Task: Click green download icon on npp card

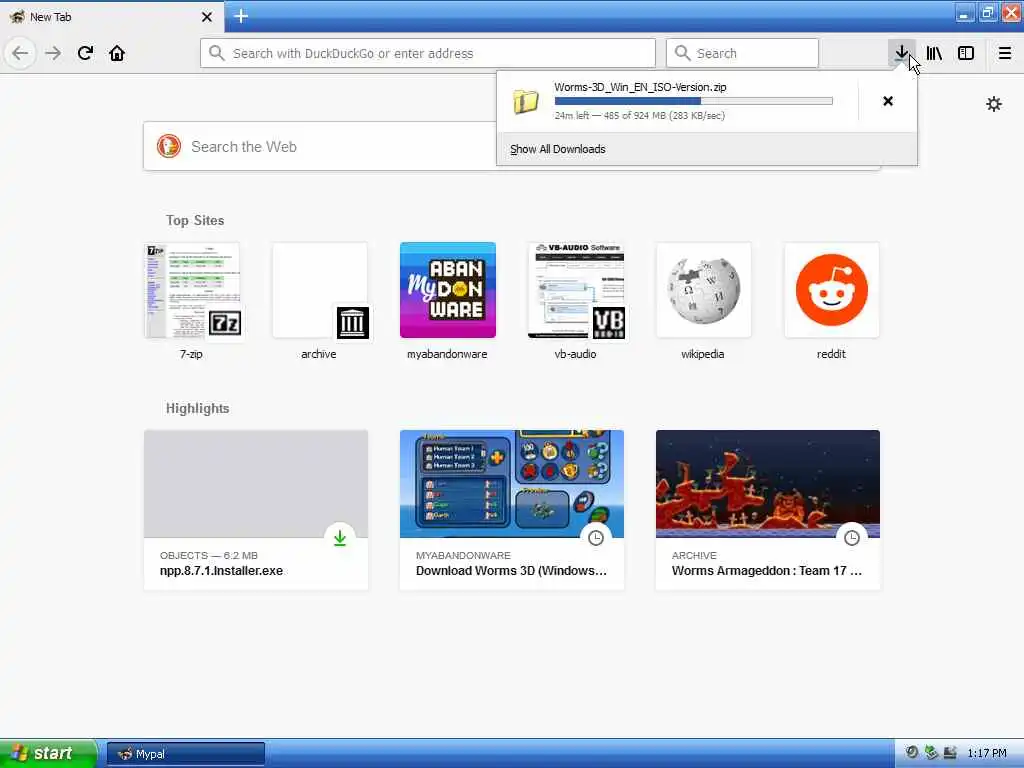Action: [340, 538]
